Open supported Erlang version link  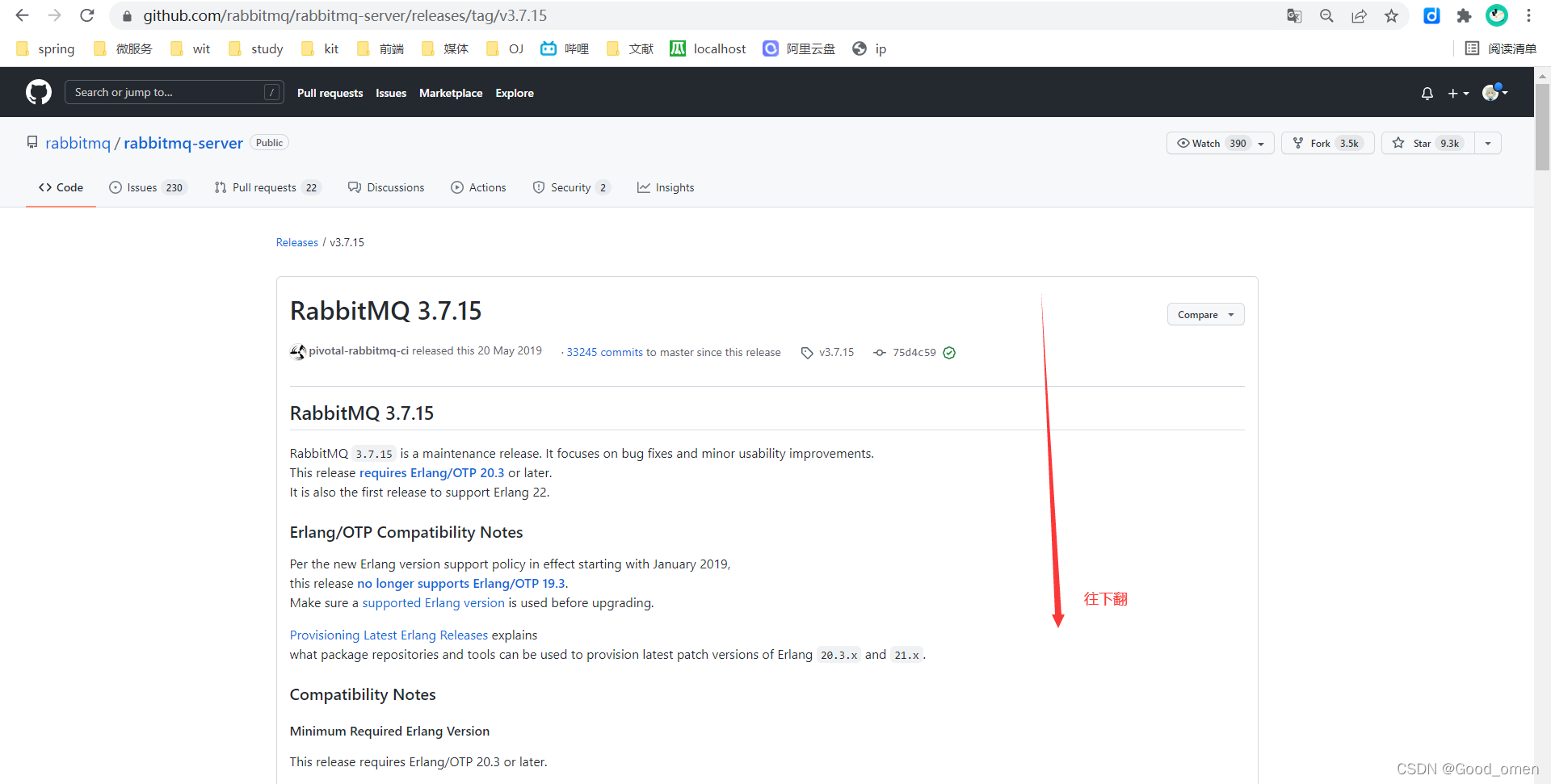tap(433, 603)
